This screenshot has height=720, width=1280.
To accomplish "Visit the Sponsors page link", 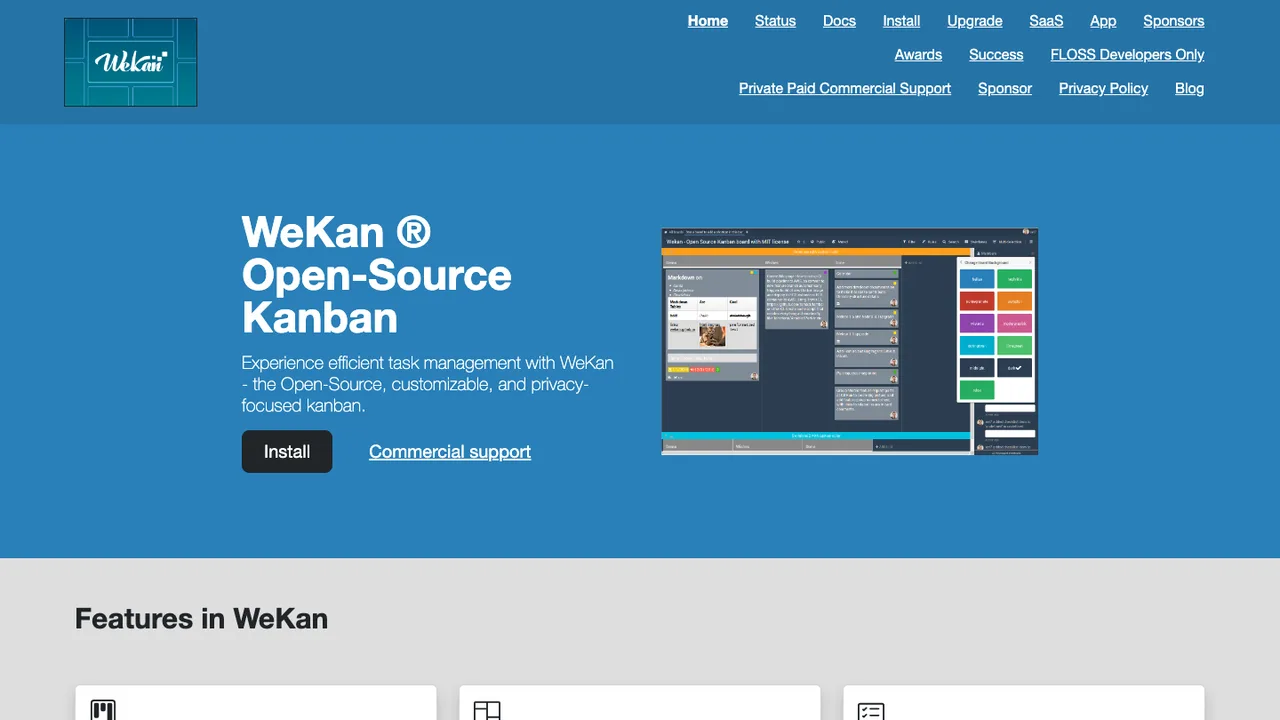I will pyautogui.click(x=1174, y=21).
